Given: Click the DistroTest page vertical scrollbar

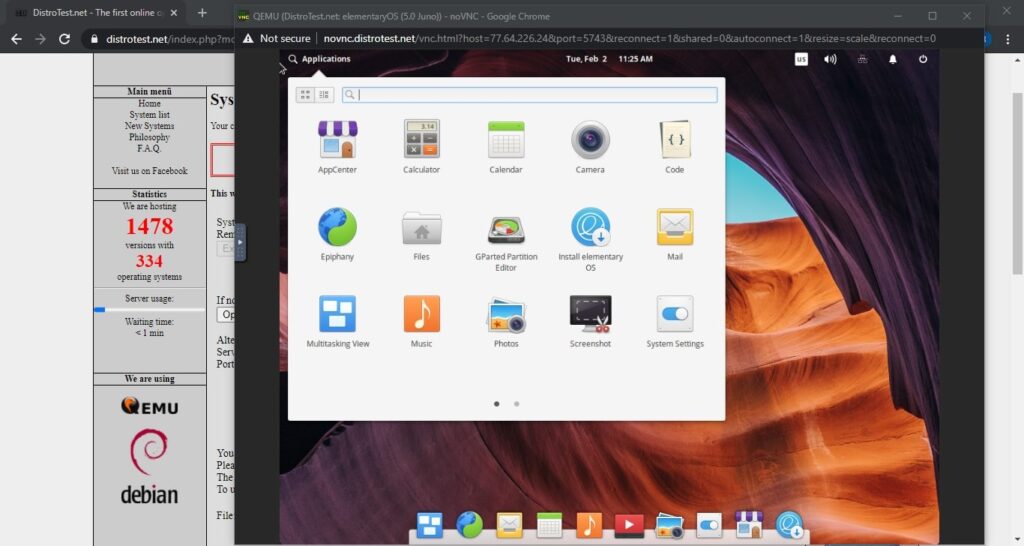Looking at the screenshot, I should tap(1017, 184).
